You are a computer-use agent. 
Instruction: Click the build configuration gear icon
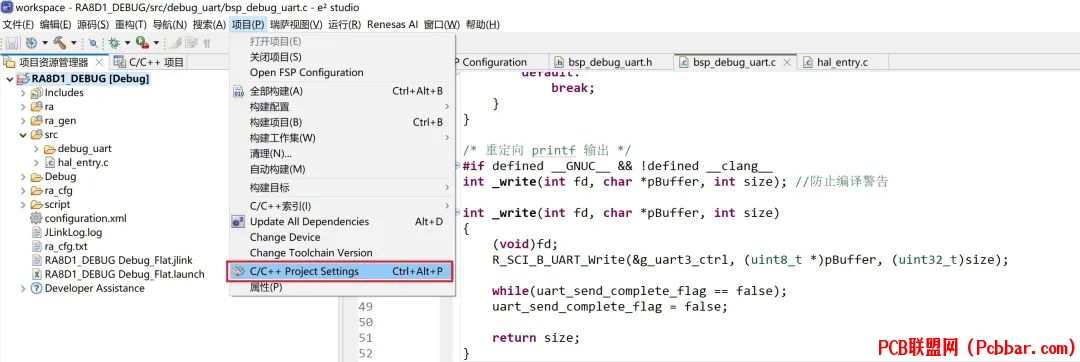[x=31, y=43]
